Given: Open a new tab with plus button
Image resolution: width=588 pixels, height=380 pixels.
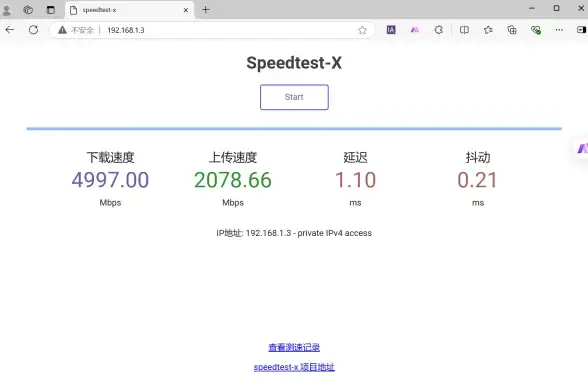Looking at the screenshot, I should (206, 10).
